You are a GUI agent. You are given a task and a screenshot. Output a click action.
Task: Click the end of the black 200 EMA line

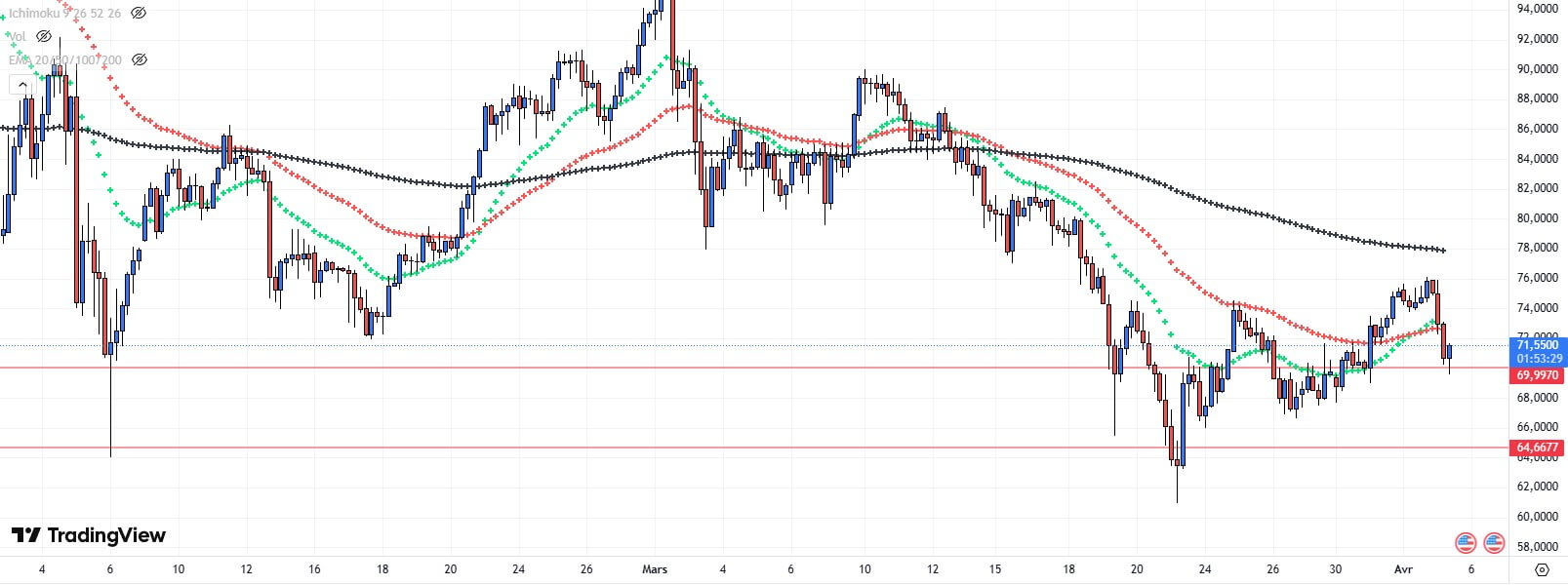(1442, 251)
